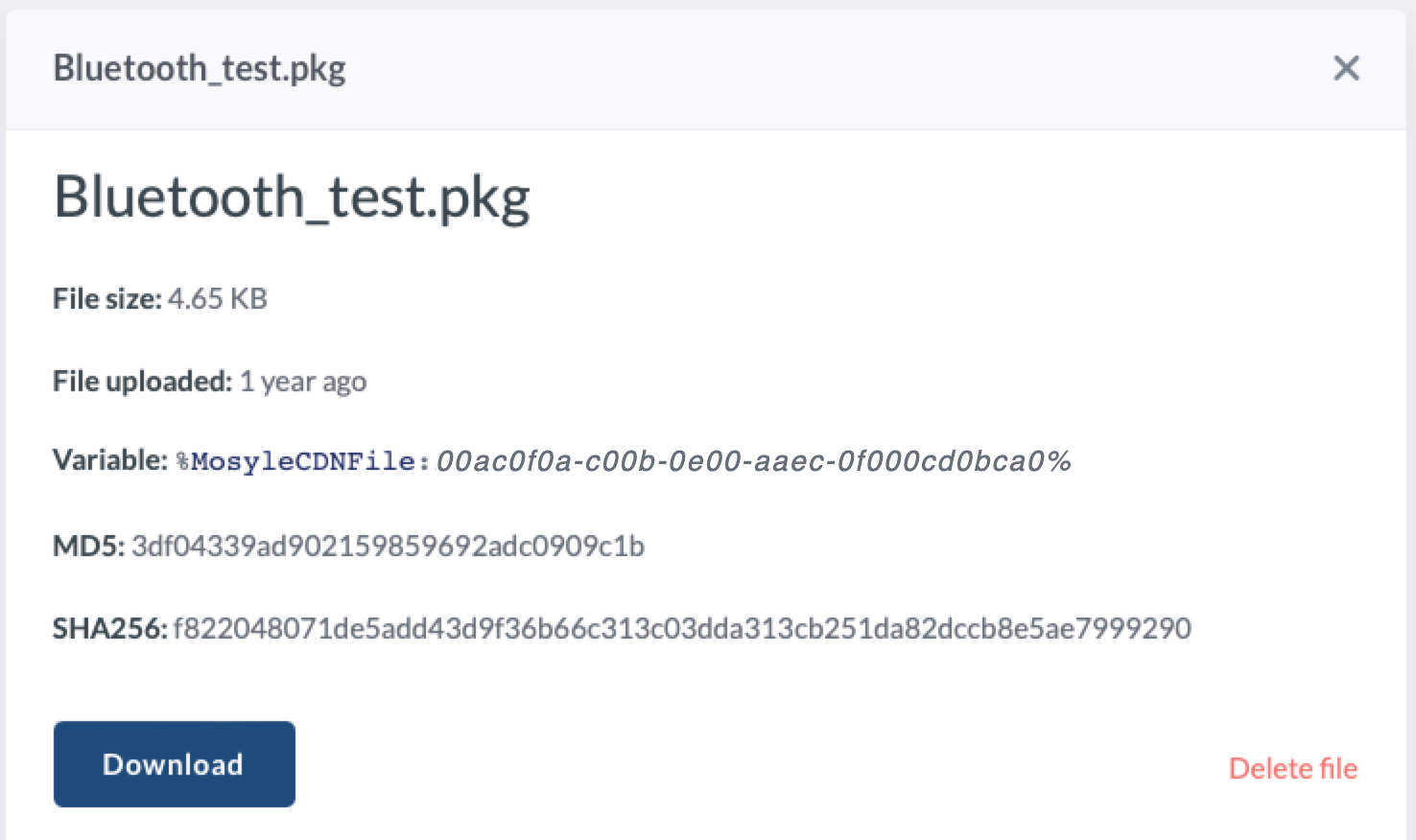Image resolution: width=1416 pixels, height=840 pixels.
Task: Click the File size label
Action: [x=106, y=299]
